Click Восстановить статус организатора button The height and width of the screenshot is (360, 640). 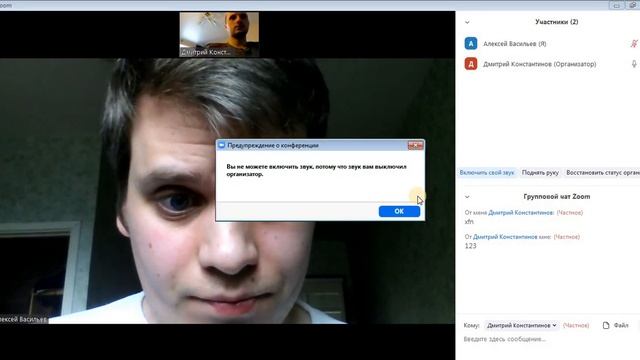(602, 173)
